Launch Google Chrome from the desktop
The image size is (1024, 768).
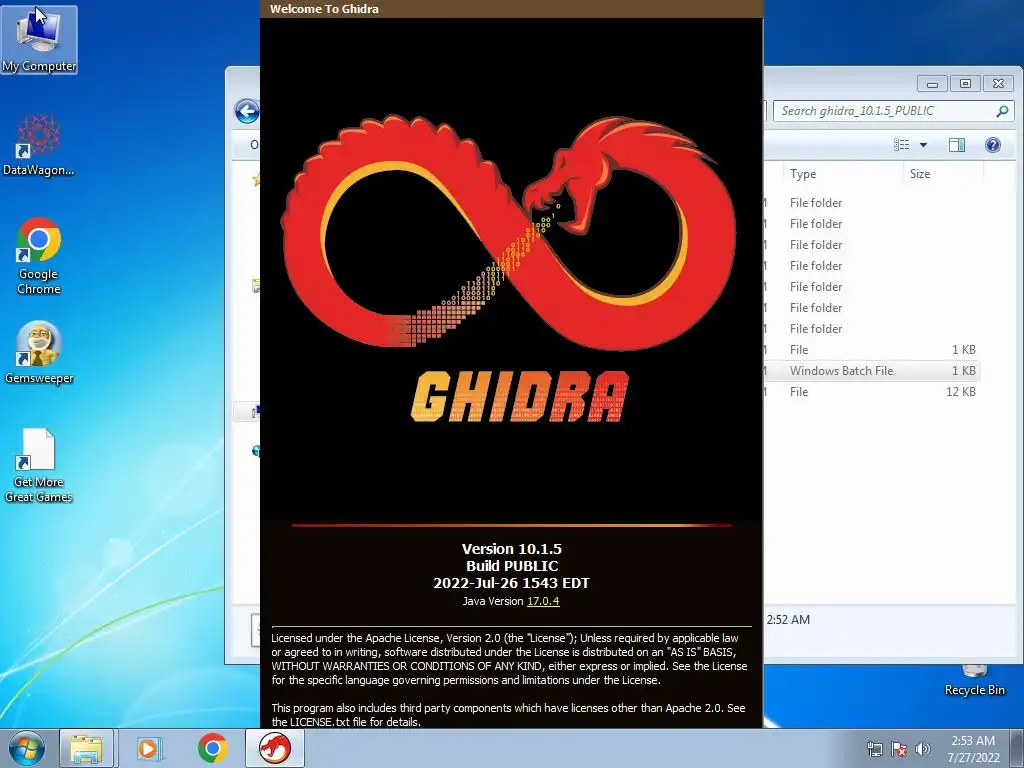click(x=39, y=256)
